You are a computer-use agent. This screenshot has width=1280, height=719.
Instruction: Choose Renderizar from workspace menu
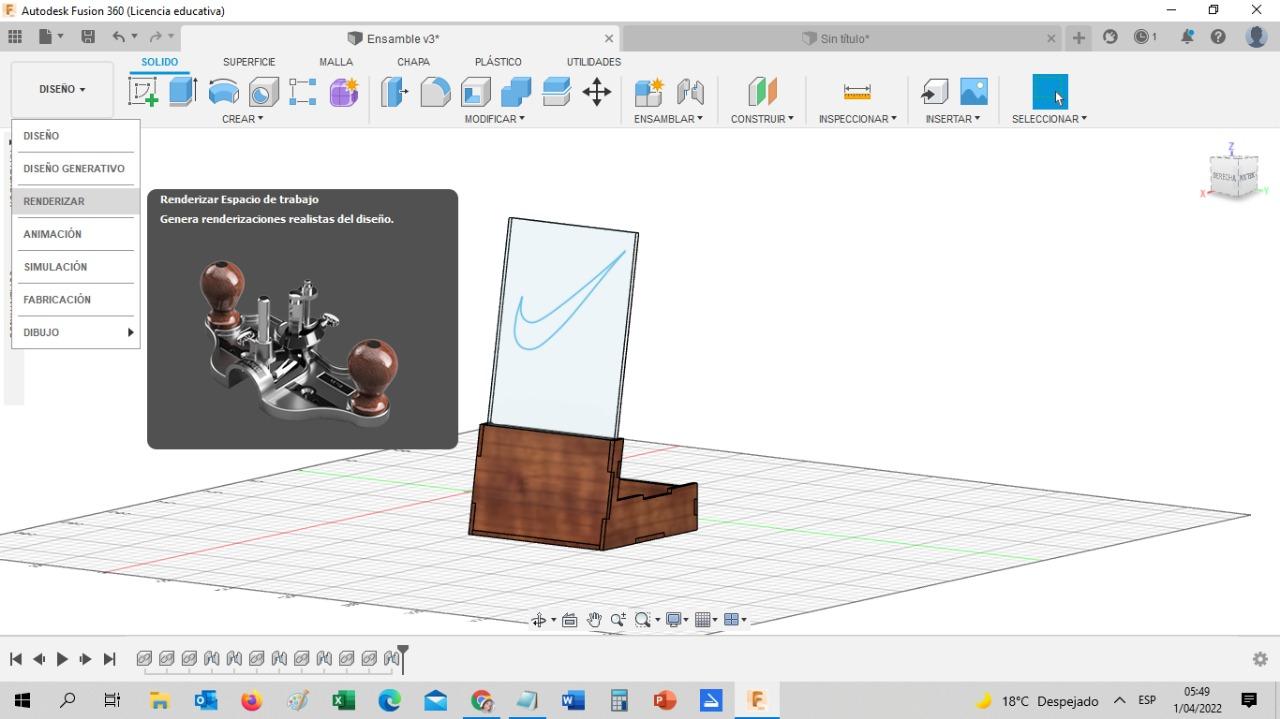[x=54, y=201]
